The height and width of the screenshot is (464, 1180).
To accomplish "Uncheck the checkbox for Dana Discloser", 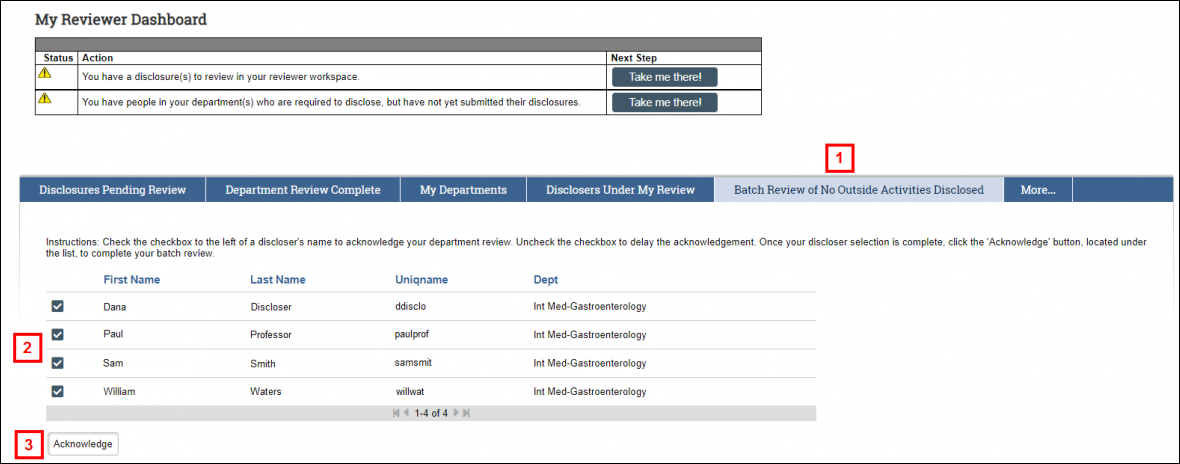I will tap(57, 306).
